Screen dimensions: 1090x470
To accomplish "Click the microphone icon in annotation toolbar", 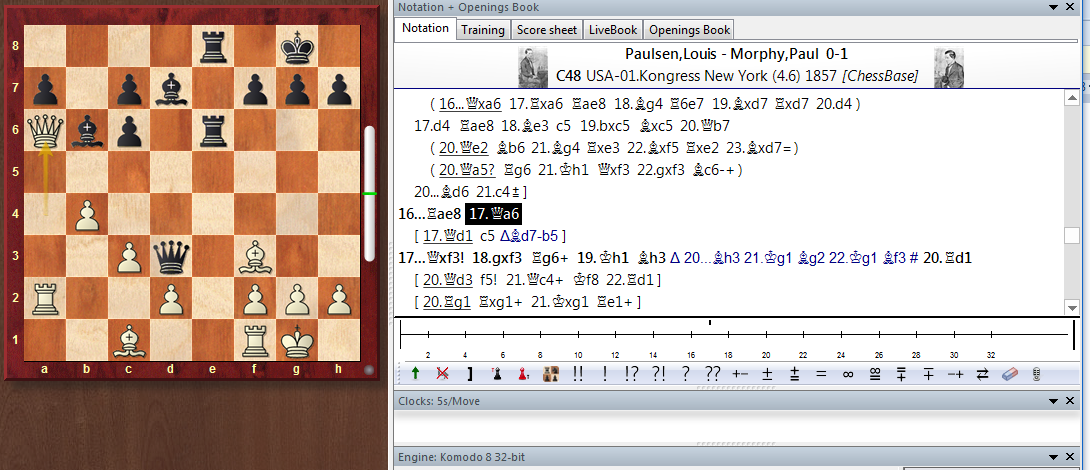I will (x=1036, y=373).
